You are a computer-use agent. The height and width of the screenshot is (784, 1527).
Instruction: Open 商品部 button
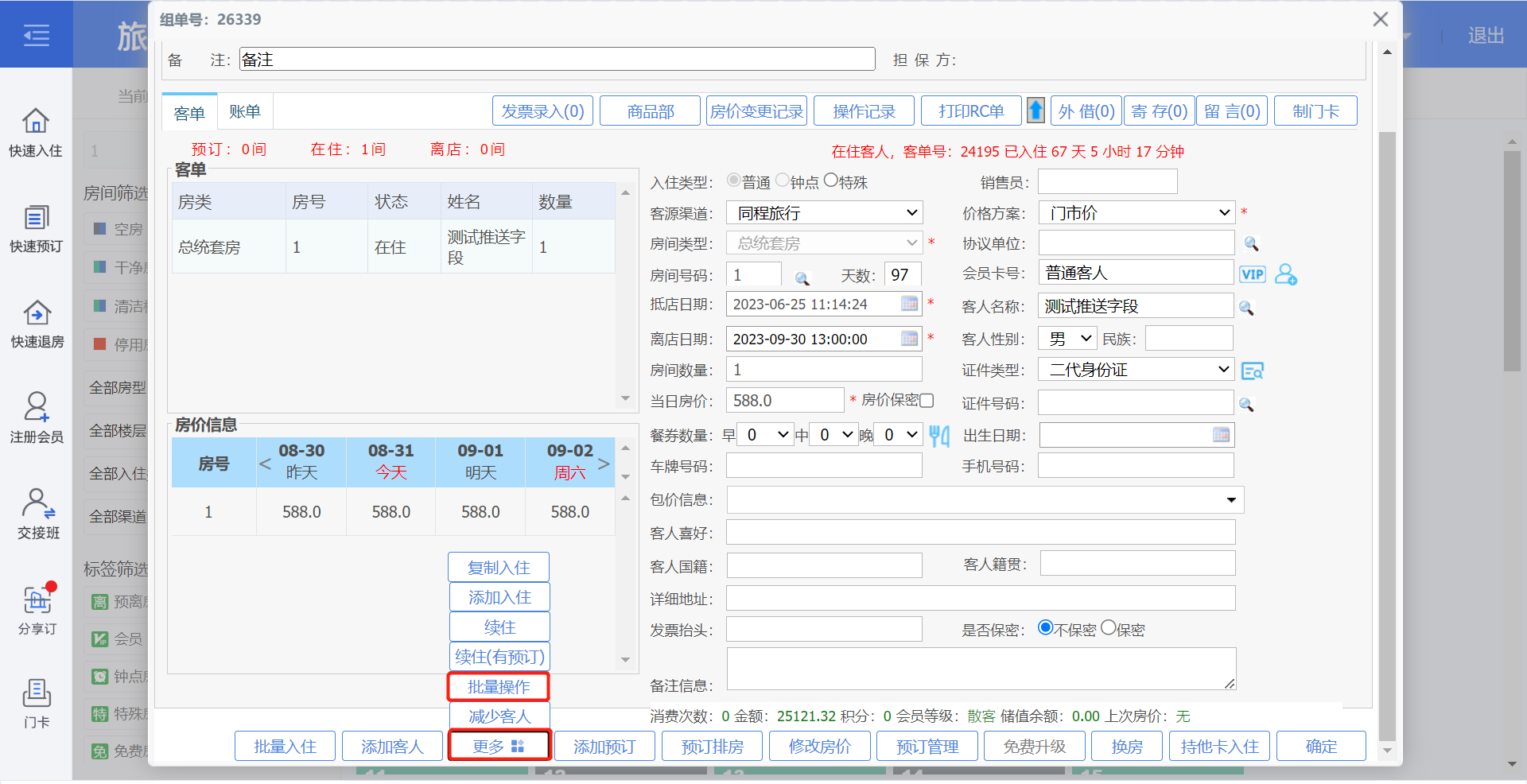click(x=650, y=111)
